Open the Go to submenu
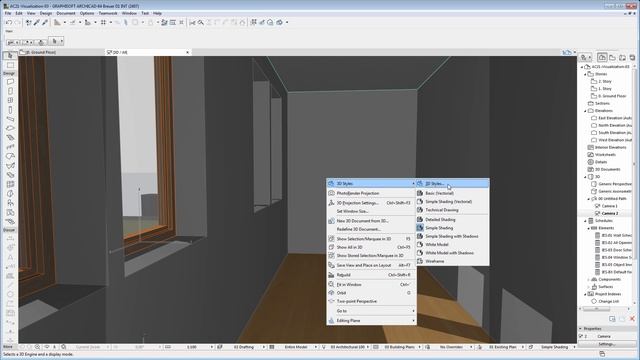640x360 pixels. tap(371, 311)
